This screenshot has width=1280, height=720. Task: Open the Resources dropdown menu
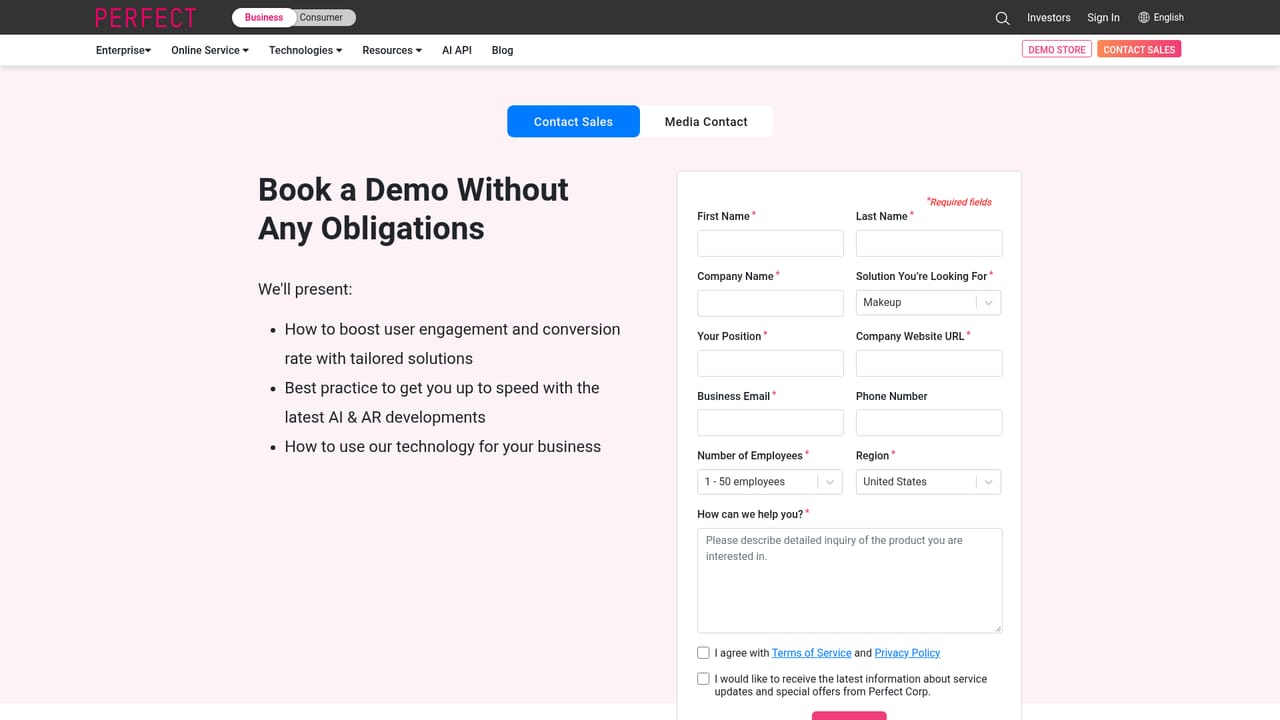click(x=392, y=50)
